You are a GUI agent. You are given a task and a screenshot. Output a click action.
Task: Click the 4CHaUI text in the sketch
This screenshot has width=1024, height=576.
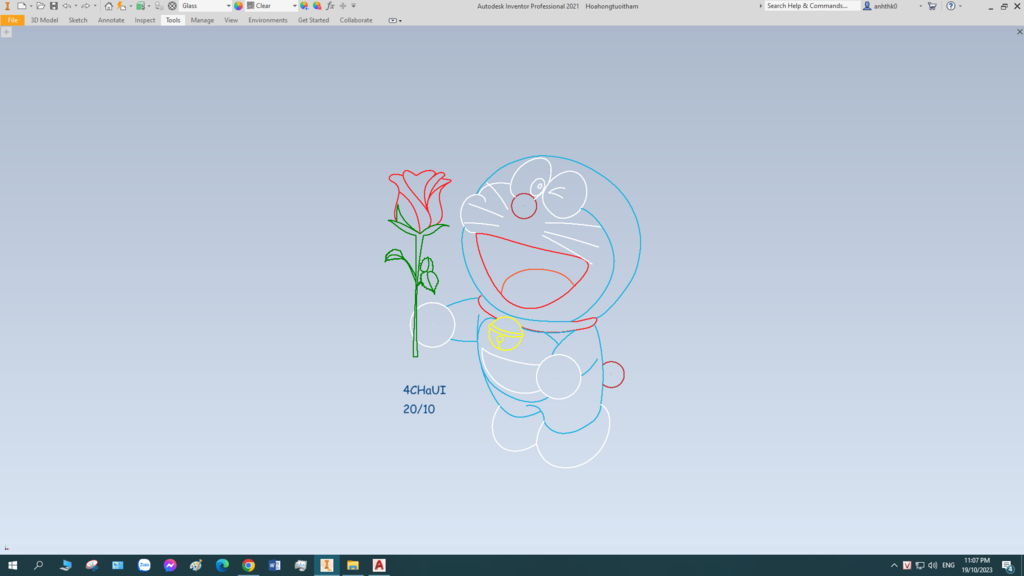click(x=424, y=390)
